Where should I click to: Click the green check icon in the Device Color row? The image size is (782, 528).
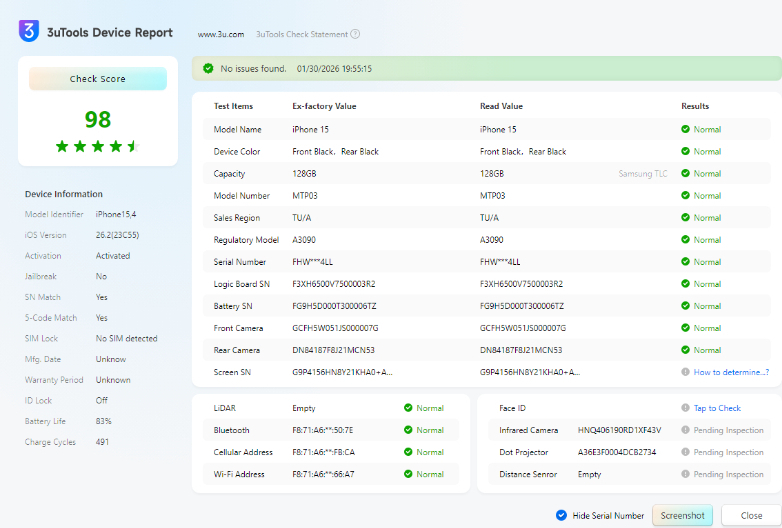[685, 151]
